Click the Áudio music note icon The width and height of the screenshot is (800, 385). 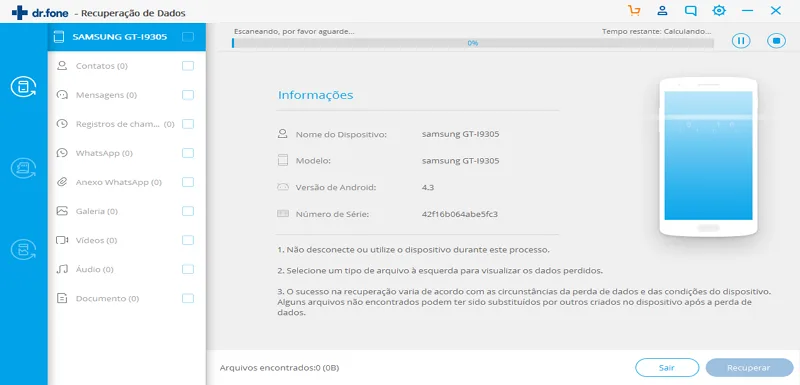(62, 269)
